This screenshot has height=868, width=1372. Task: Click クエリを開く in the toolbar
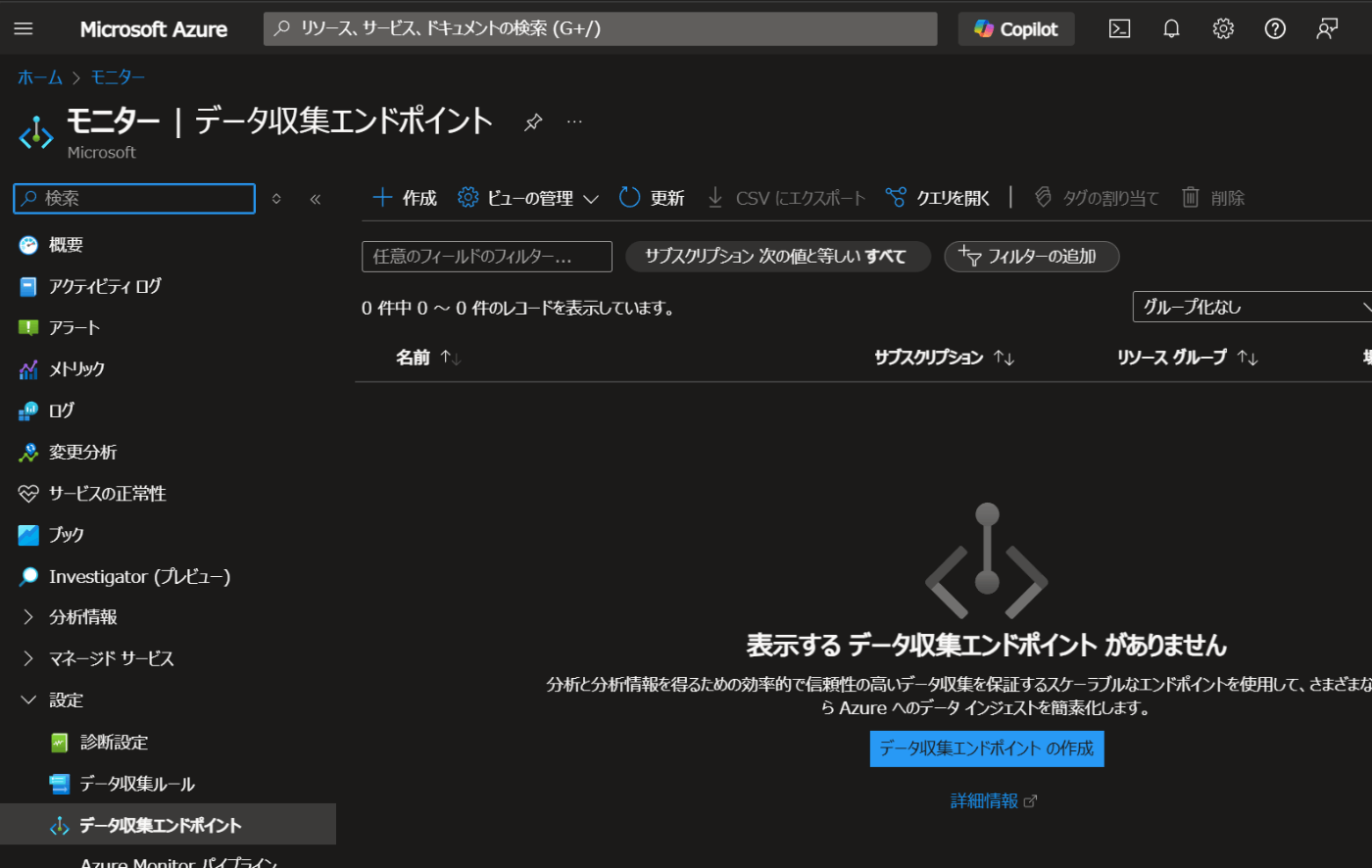937,198
